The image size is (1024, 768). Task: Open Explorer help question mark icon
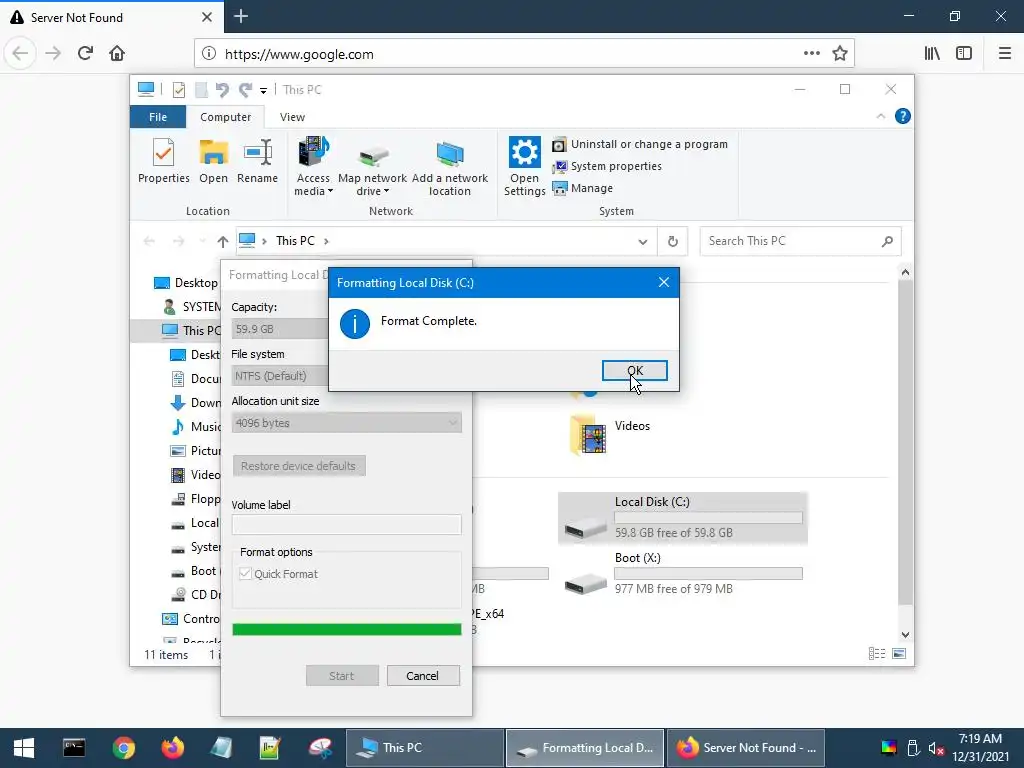[x=903, y=116]
